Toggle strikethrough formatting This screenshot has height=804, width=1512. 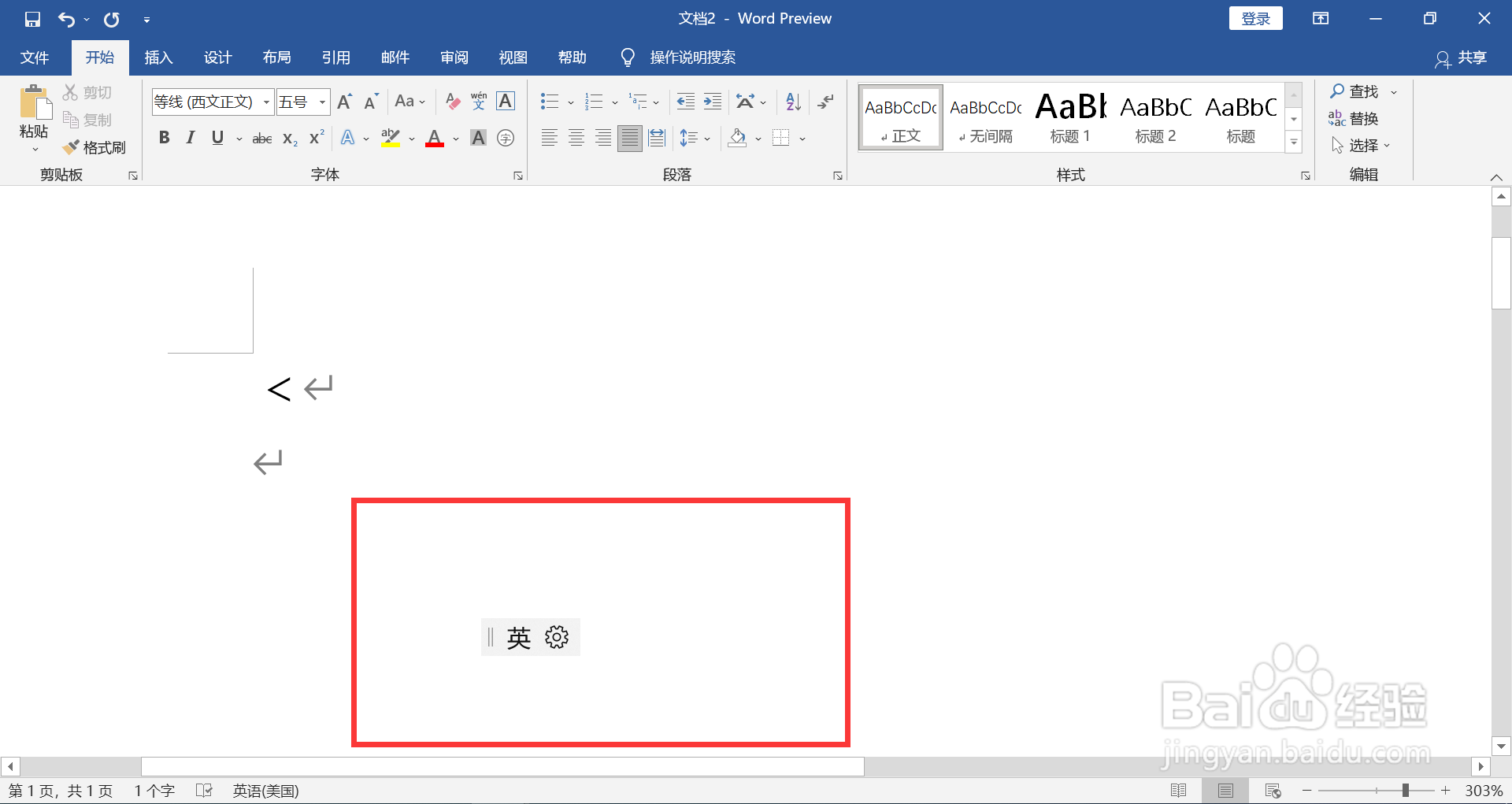point(262,139)
